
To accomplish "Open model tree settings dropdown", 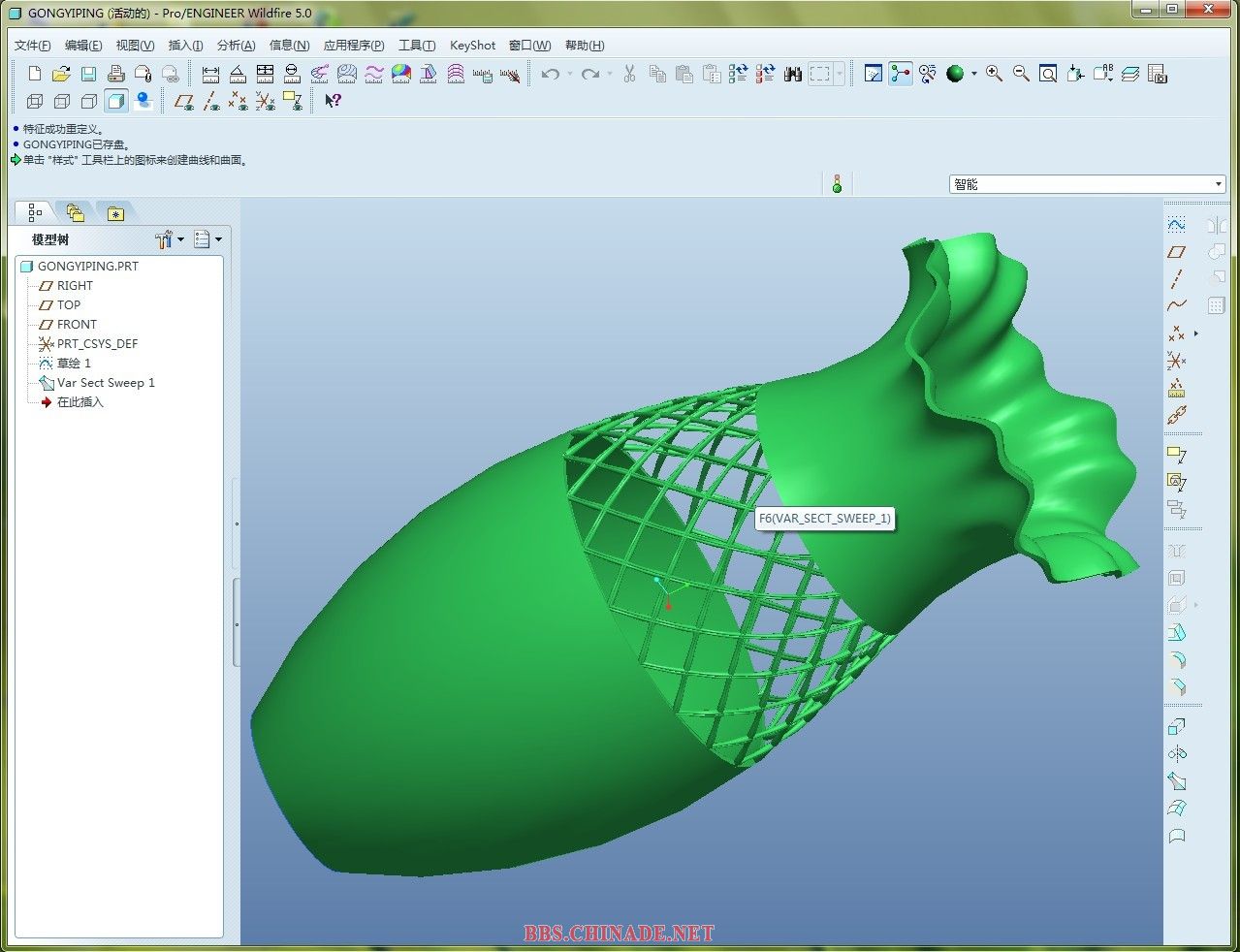I will pyautogui.click(x=169, y=239).
